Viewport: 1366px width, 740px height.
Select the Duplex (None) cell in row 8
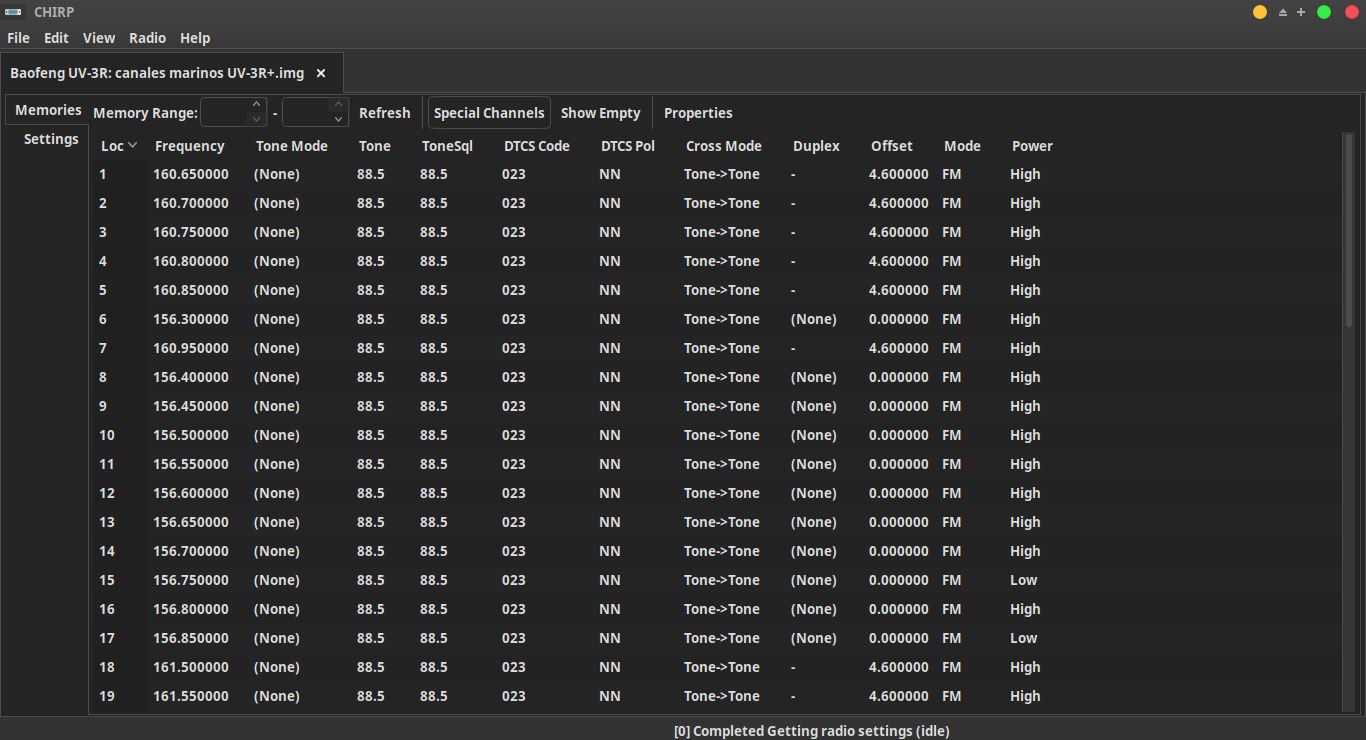[x=814, y=377]
